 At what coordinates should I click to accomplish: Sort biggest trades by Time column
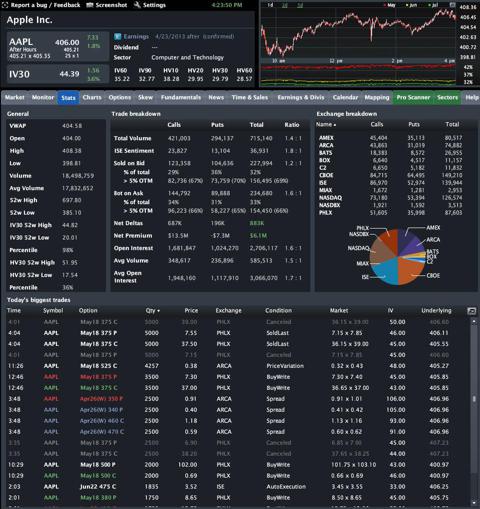click(14, 311)
